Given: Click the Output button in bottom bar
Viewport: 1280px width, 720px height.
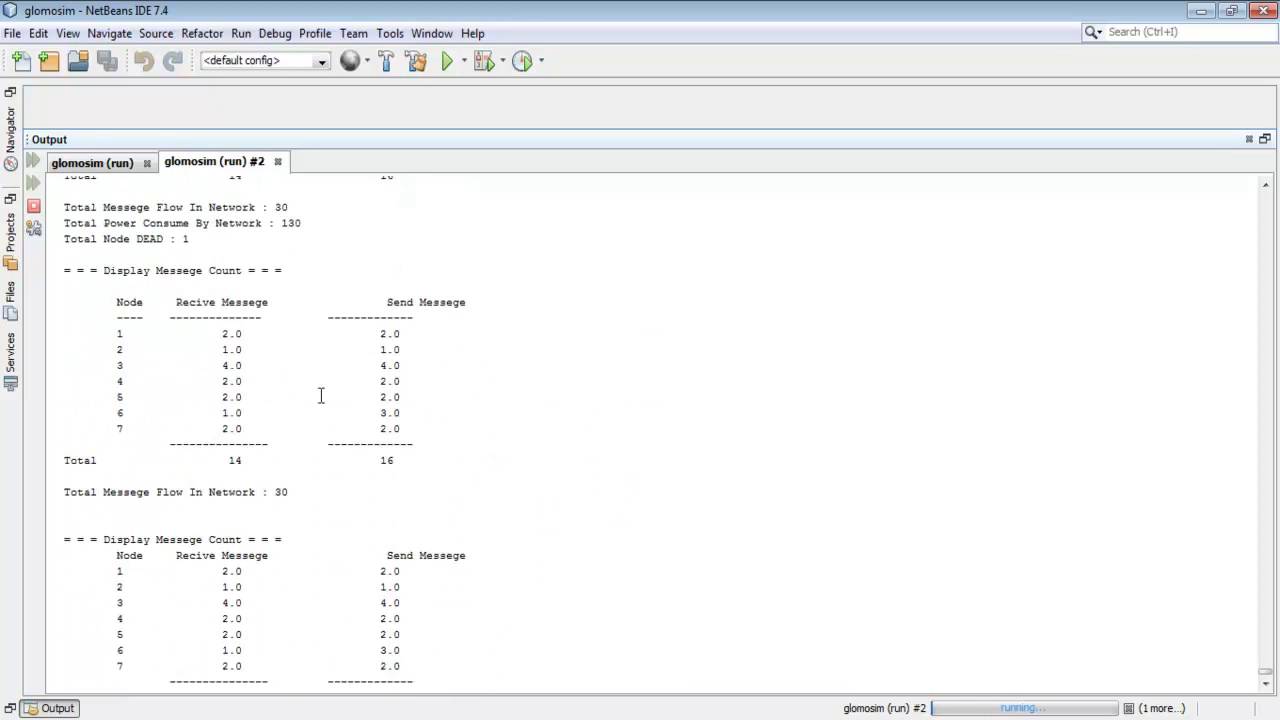Looking at the screenshot, I should point(49,708).
